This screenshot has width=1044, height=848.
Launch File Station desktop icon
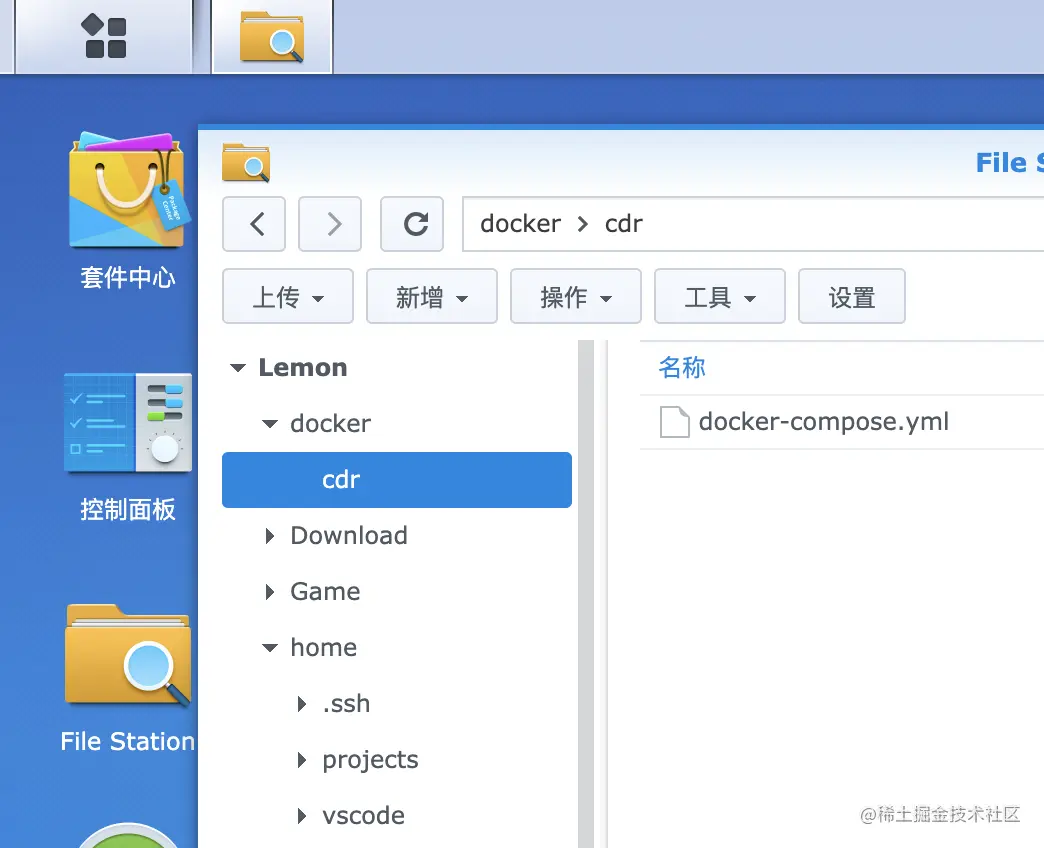click(x=128, y=679)
